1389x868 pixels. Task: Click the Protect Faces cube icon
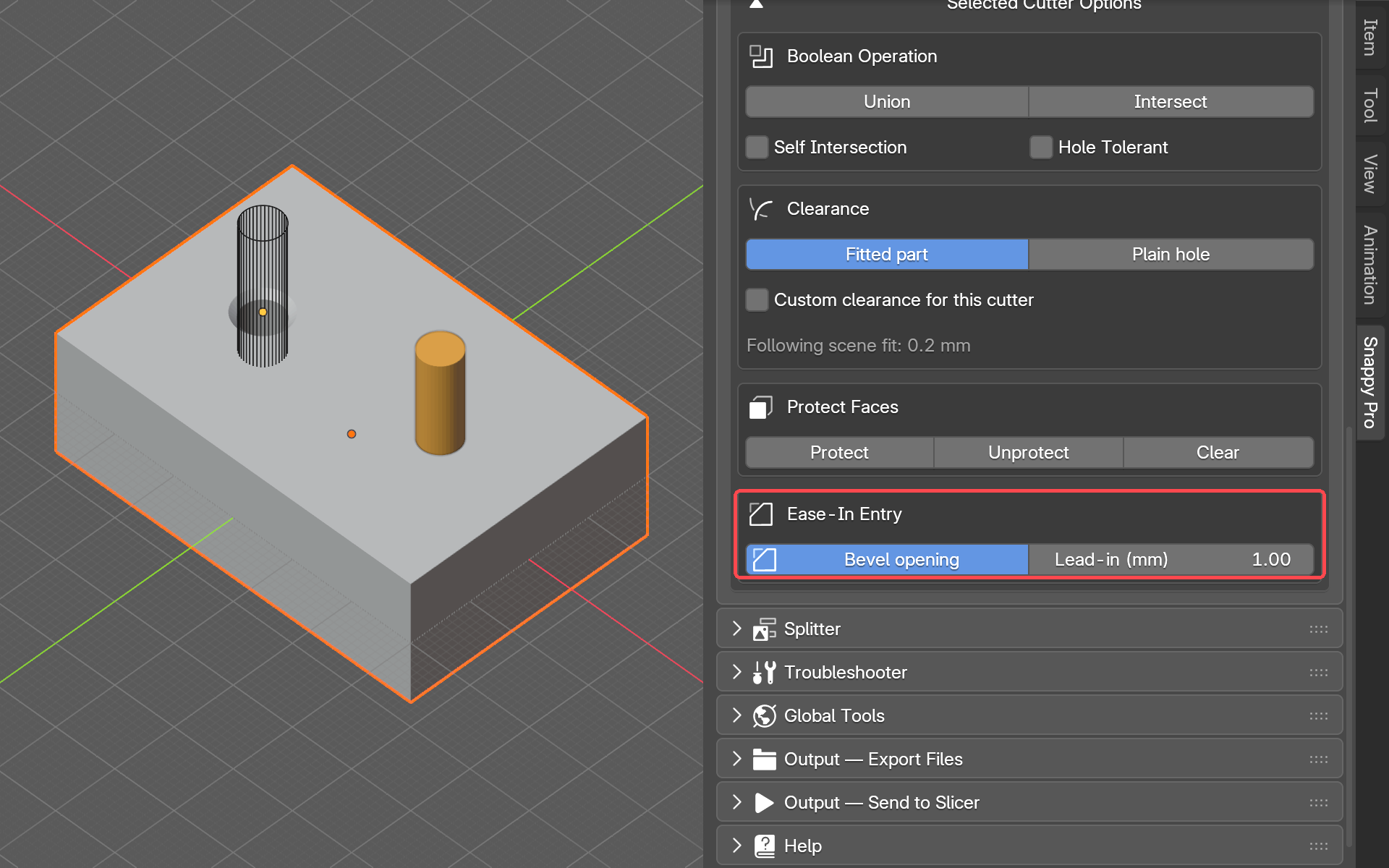(x=761, y=407)
